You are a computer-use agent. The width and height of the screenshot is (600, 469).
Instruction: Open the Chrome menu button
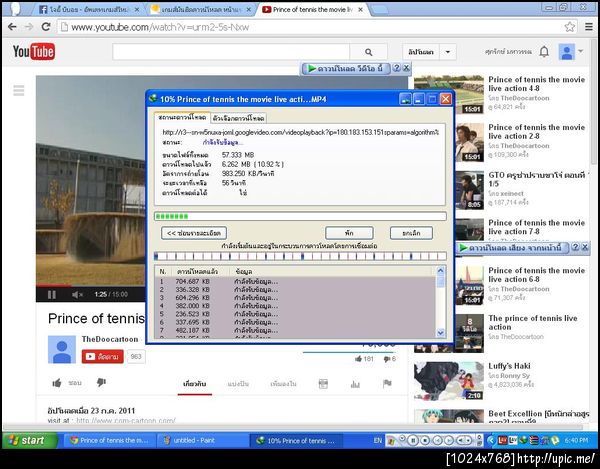coord(589,27)
